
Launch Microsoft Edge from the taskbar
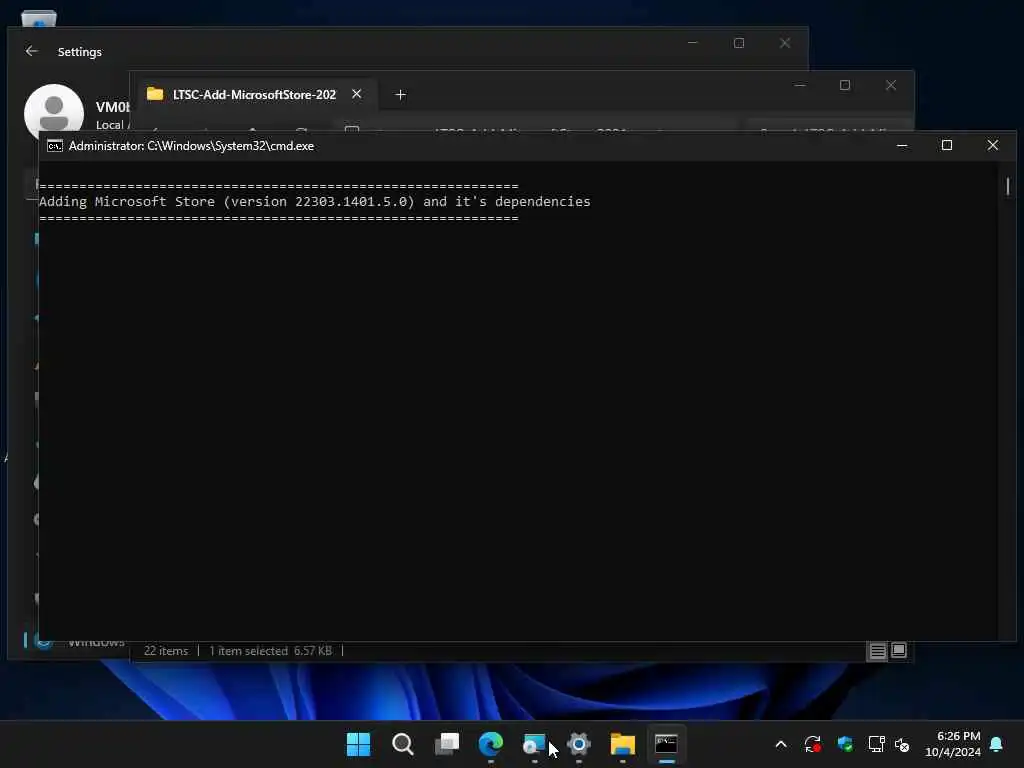[x=490, y=744]
